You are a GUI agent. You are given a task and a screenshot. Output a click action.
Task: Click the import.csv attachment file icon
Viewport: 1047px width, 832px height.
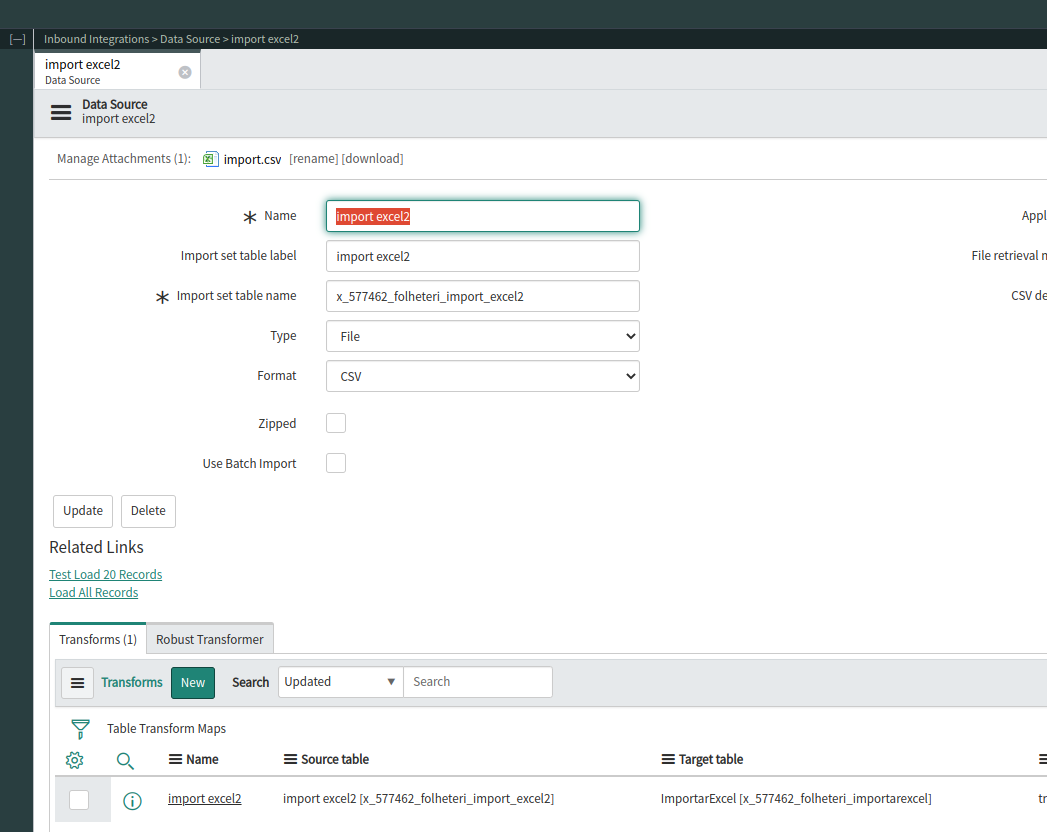210,159
